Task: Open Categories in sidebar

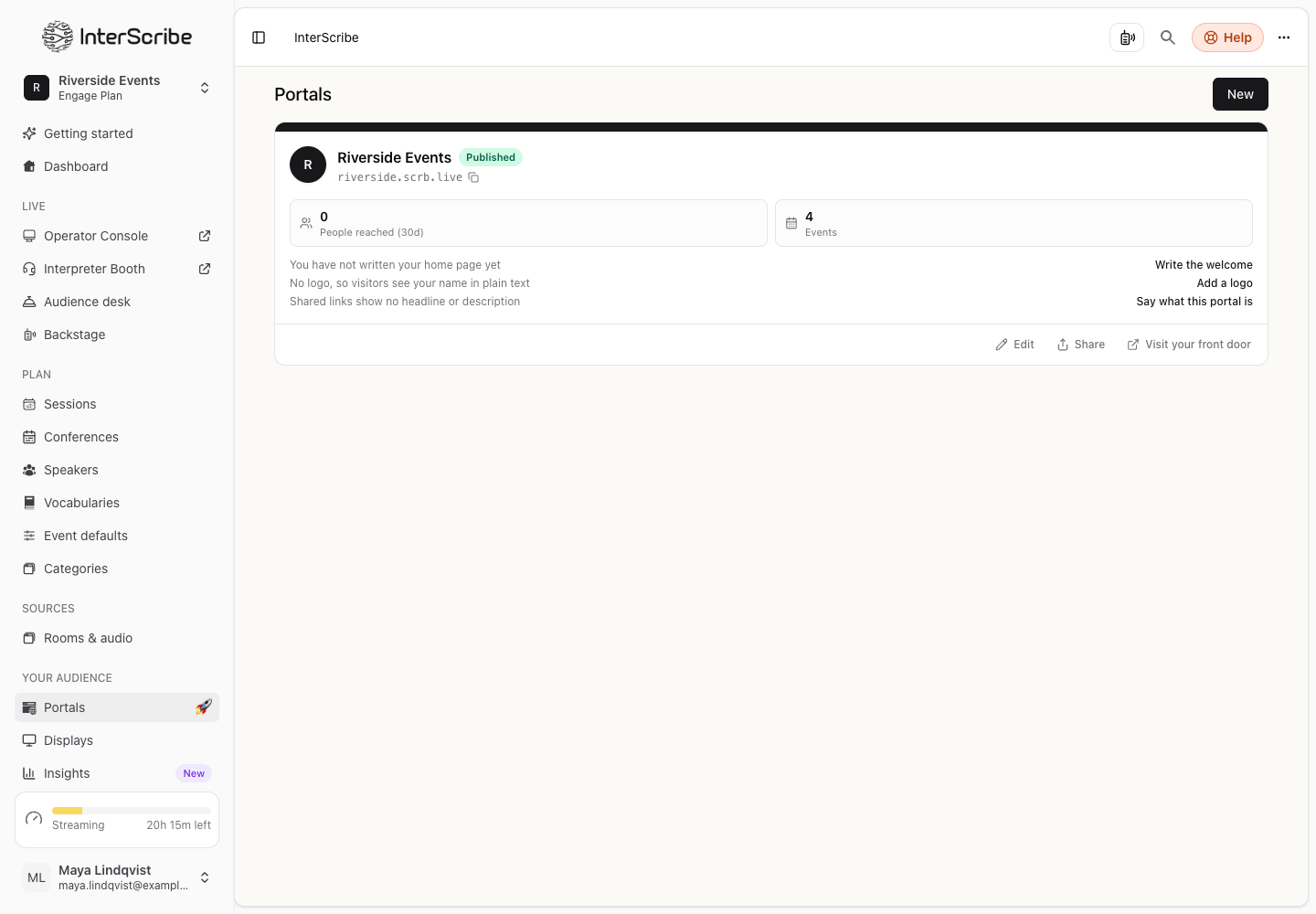Action: [x=117, y=569]
